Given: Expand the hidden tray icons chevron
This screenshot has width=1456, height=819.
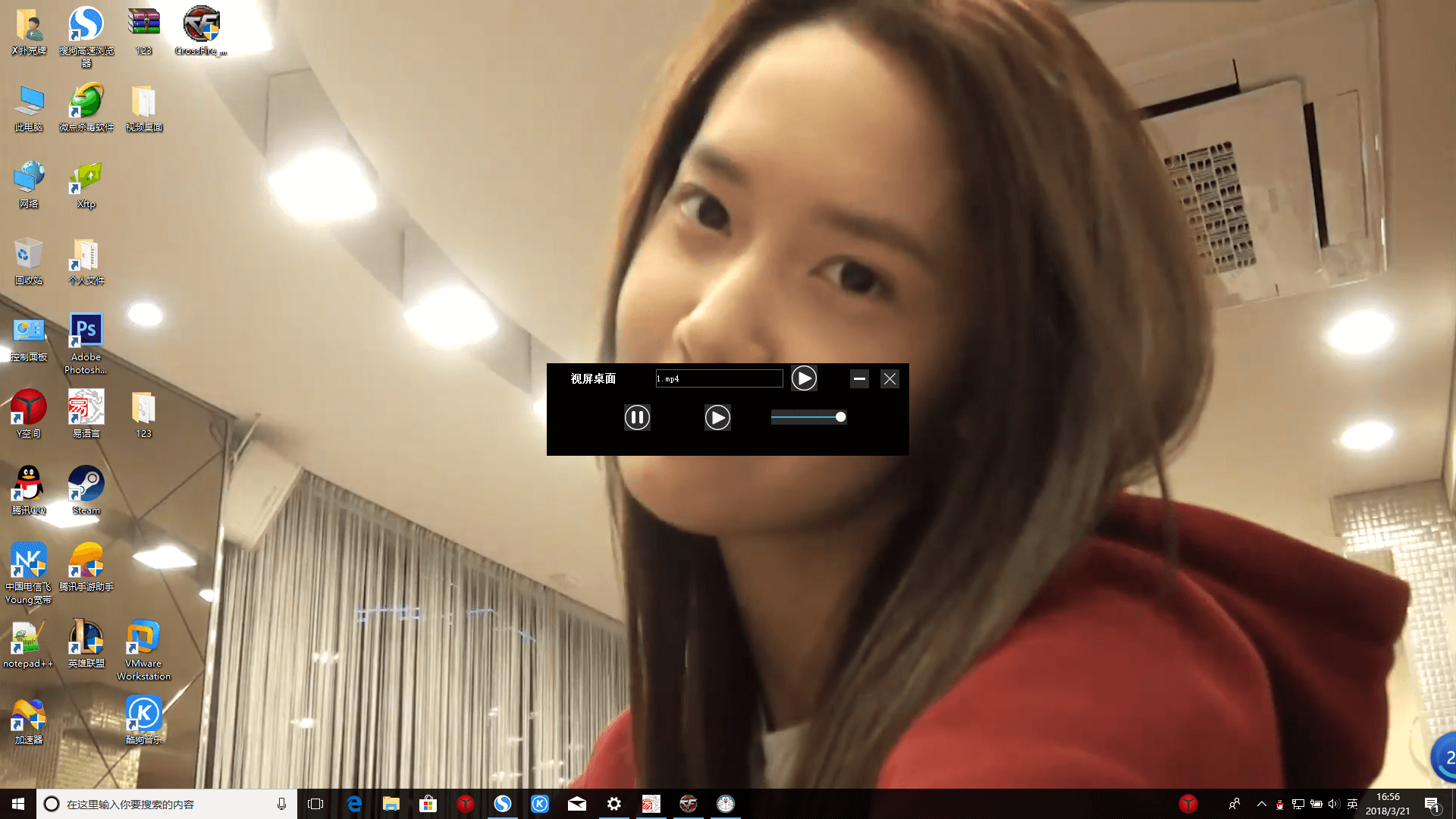Looking at the screenshot, I should (1262, 804).
